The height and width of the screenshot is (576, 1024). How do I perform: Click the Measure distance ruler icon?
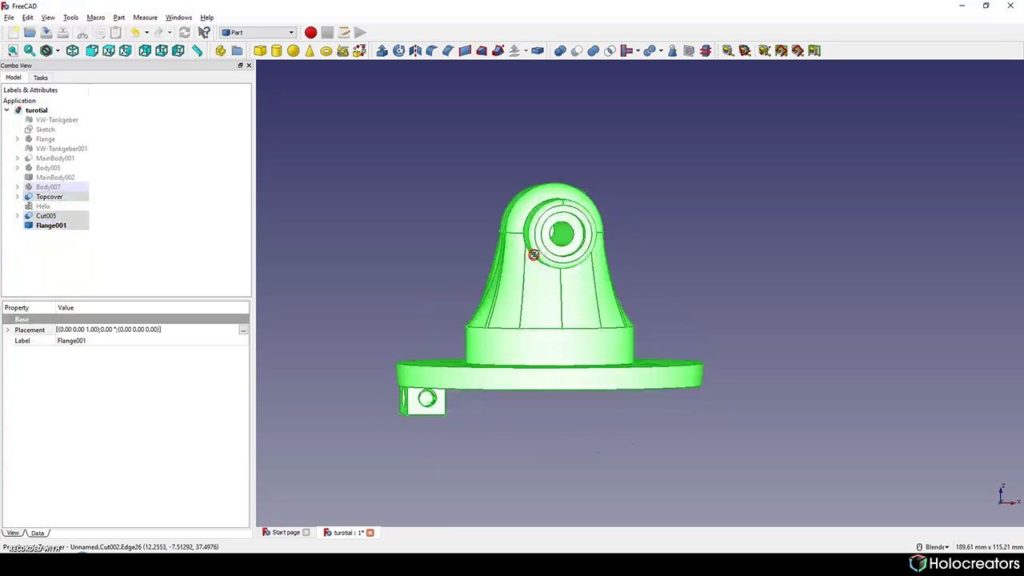point(197,51)
